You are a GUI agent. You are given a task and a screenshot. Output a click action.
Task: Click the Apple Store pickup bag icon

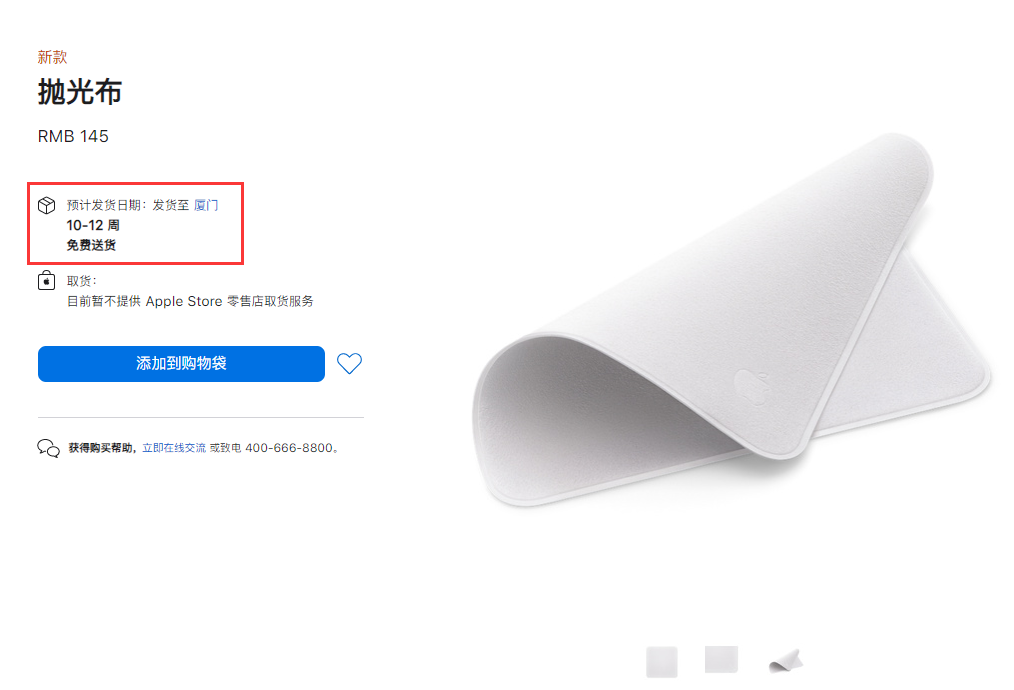coord(47,281)
